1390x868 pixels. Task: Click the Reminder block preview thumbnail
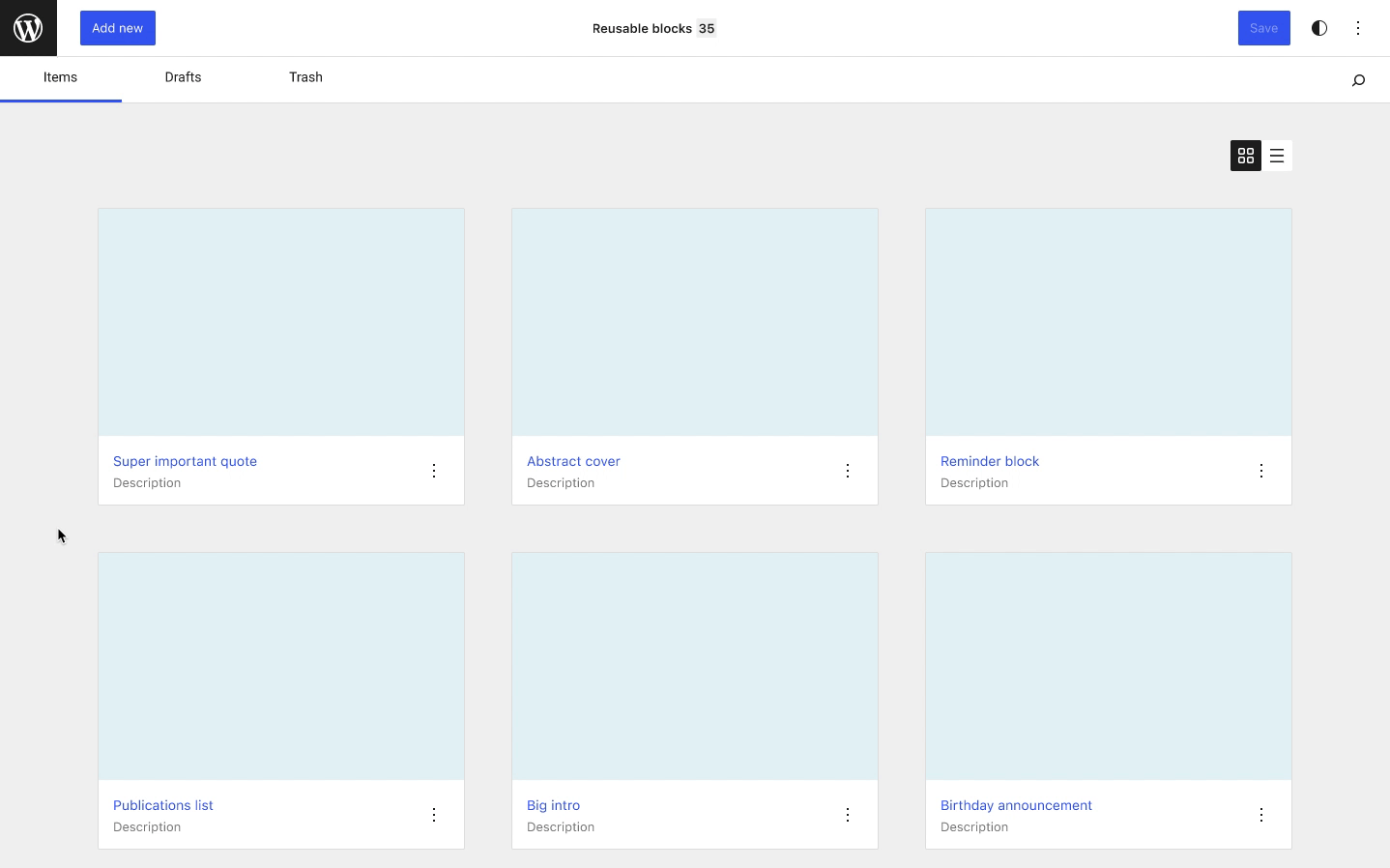pos(1109,322)
